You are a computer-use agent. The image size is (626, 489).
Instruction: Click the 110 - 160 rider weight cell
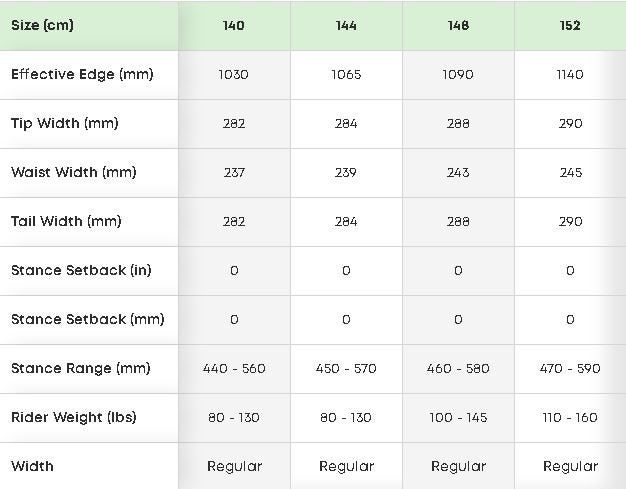coord(570,417)
